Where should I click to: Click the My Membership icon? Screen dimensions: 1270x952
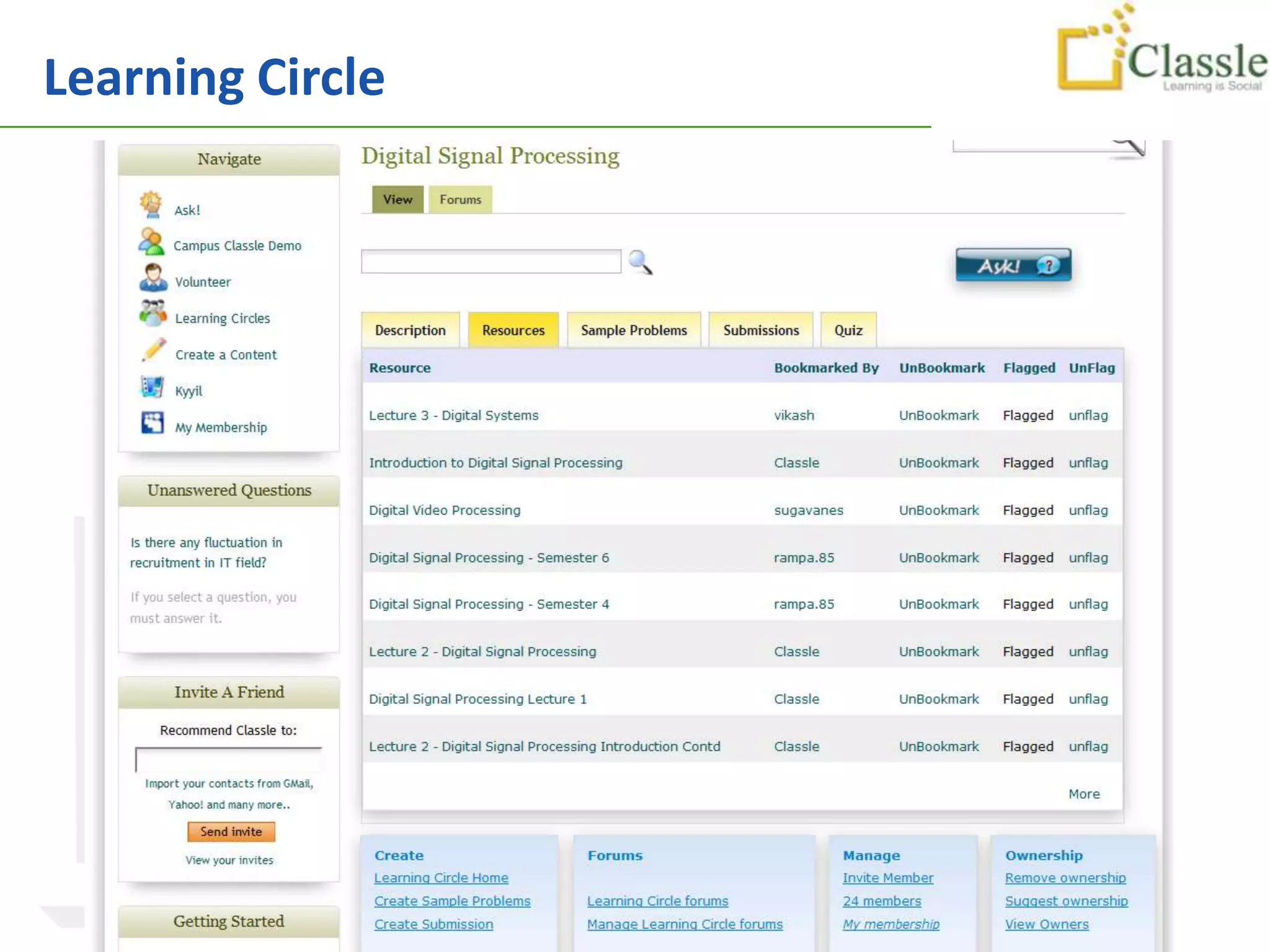coord(152,423)
